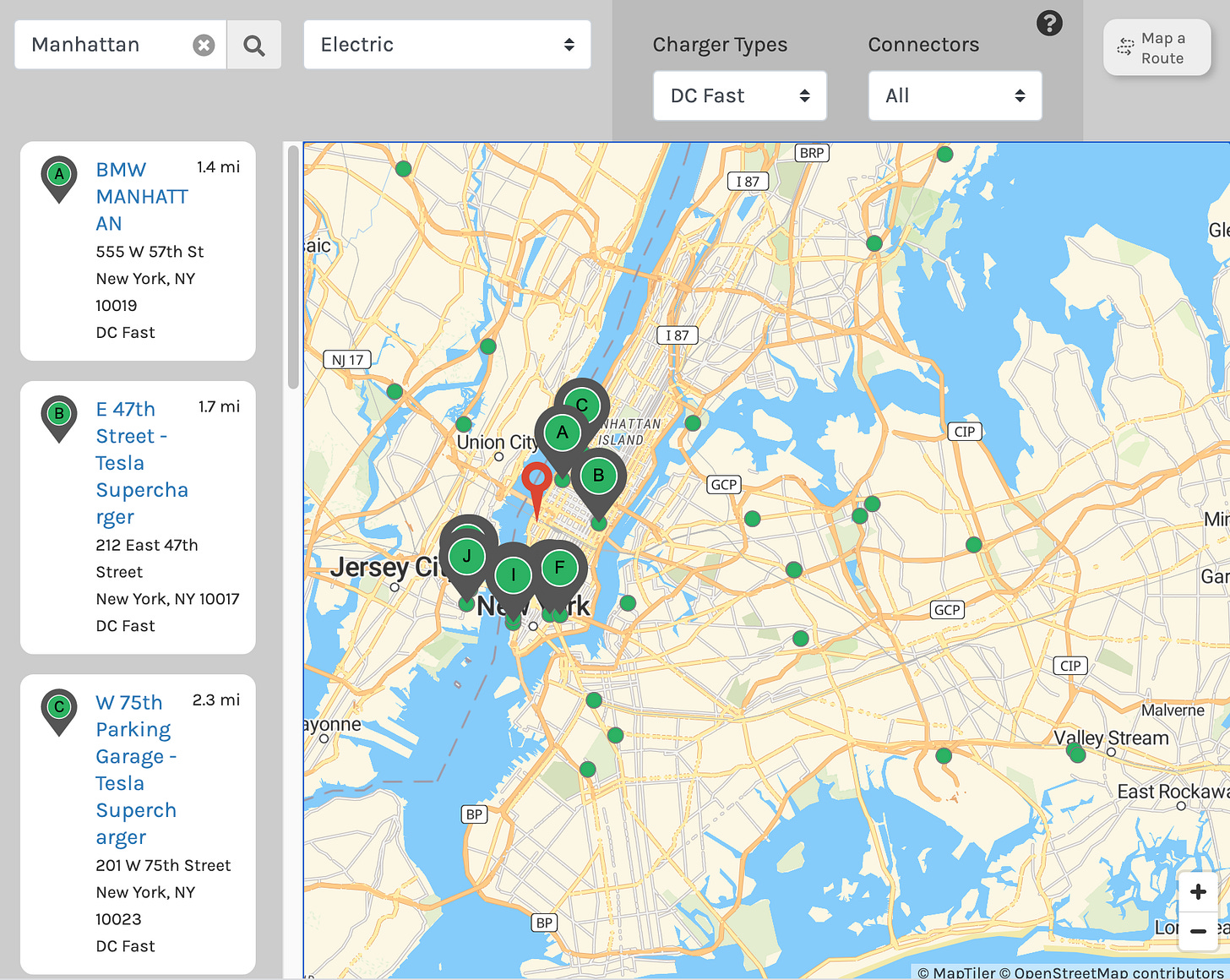Viewport: 1230px width, 980px height.
Task: Click 'New York, NY 10017' text
Action: pyautogui.click(x=167, y=599)
